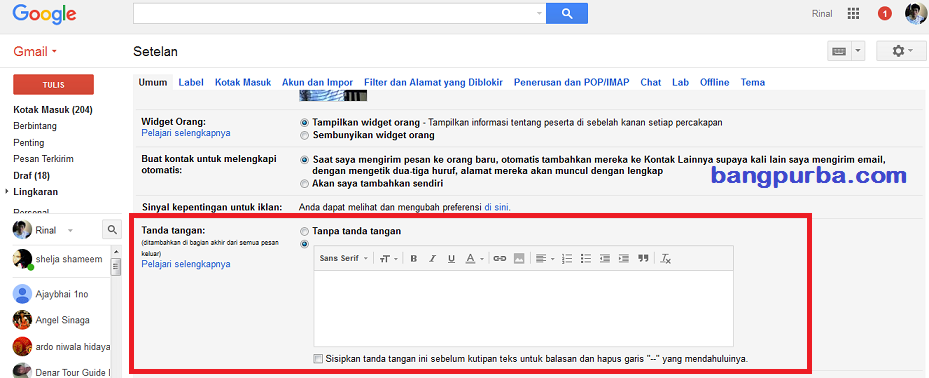929x378 pixels.
Task: Switch to the Tema tab
Action: tap(752, 82)
